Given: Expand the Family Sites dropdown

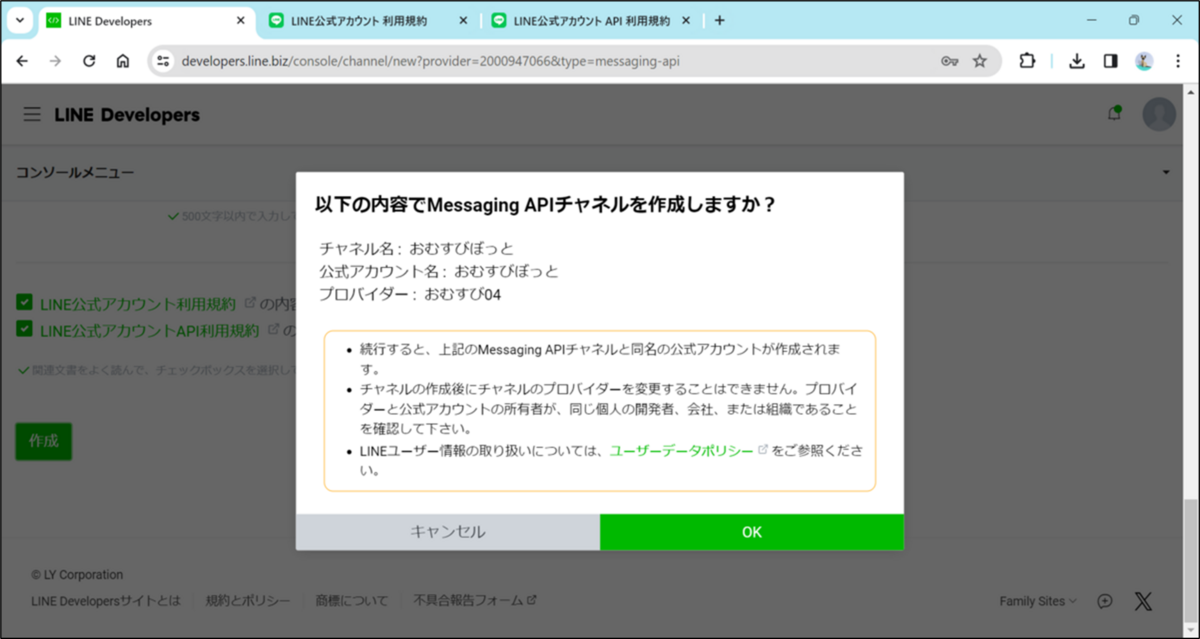Looking at the screenshot, I should click(x=1038, y=601).
